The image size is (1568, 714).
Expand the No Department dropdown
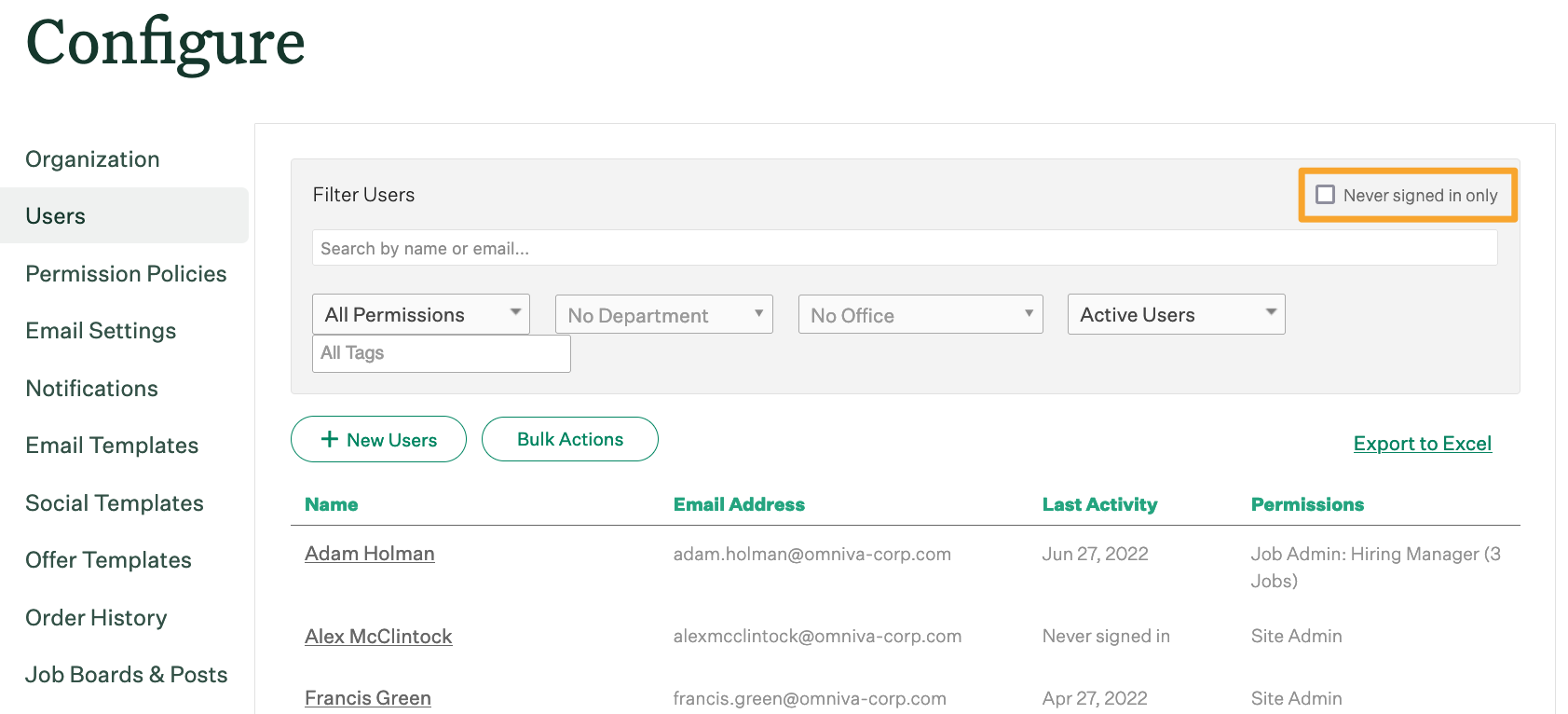click(663, 315)
